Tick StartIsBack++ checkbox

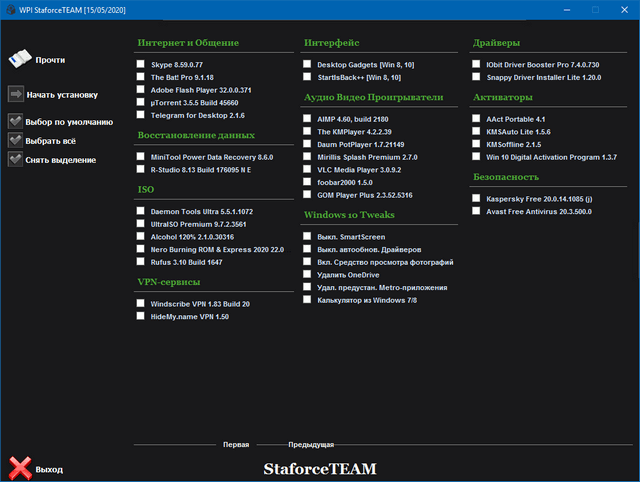(x=307, y=76)
